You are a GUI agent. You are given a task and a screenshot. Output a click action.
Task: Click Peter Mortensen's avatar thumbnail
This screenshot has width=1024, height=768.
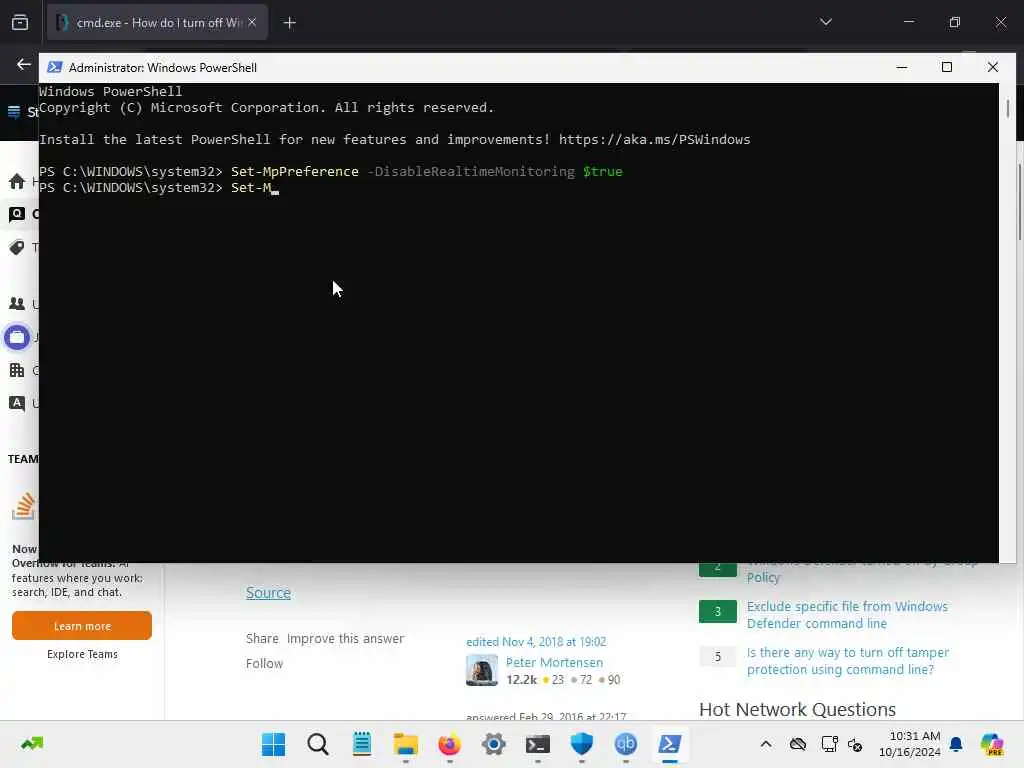pyautogui.click(x=481, y=670)
